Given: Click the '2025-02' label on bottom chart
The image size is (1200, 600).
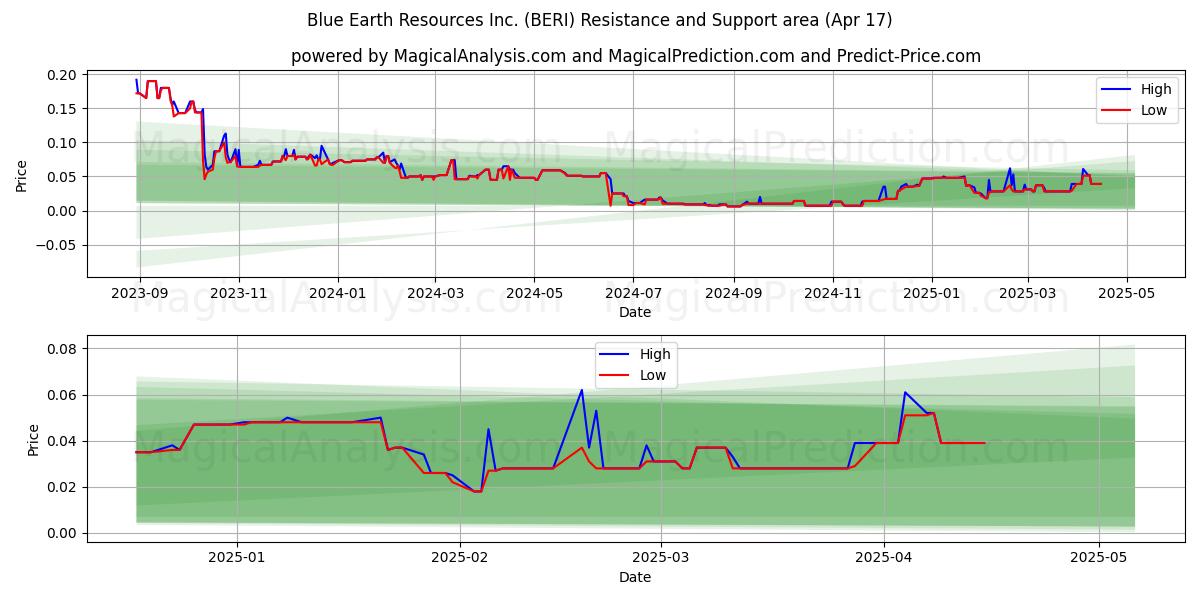Looking at the screenshot, I should (x=460, y=557).
